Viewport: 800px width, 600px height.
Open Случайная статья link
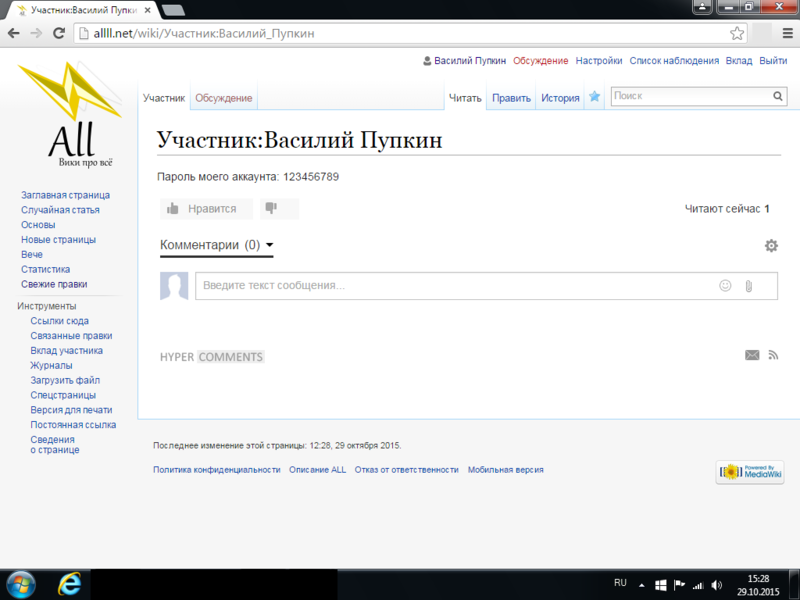[60, 210]
